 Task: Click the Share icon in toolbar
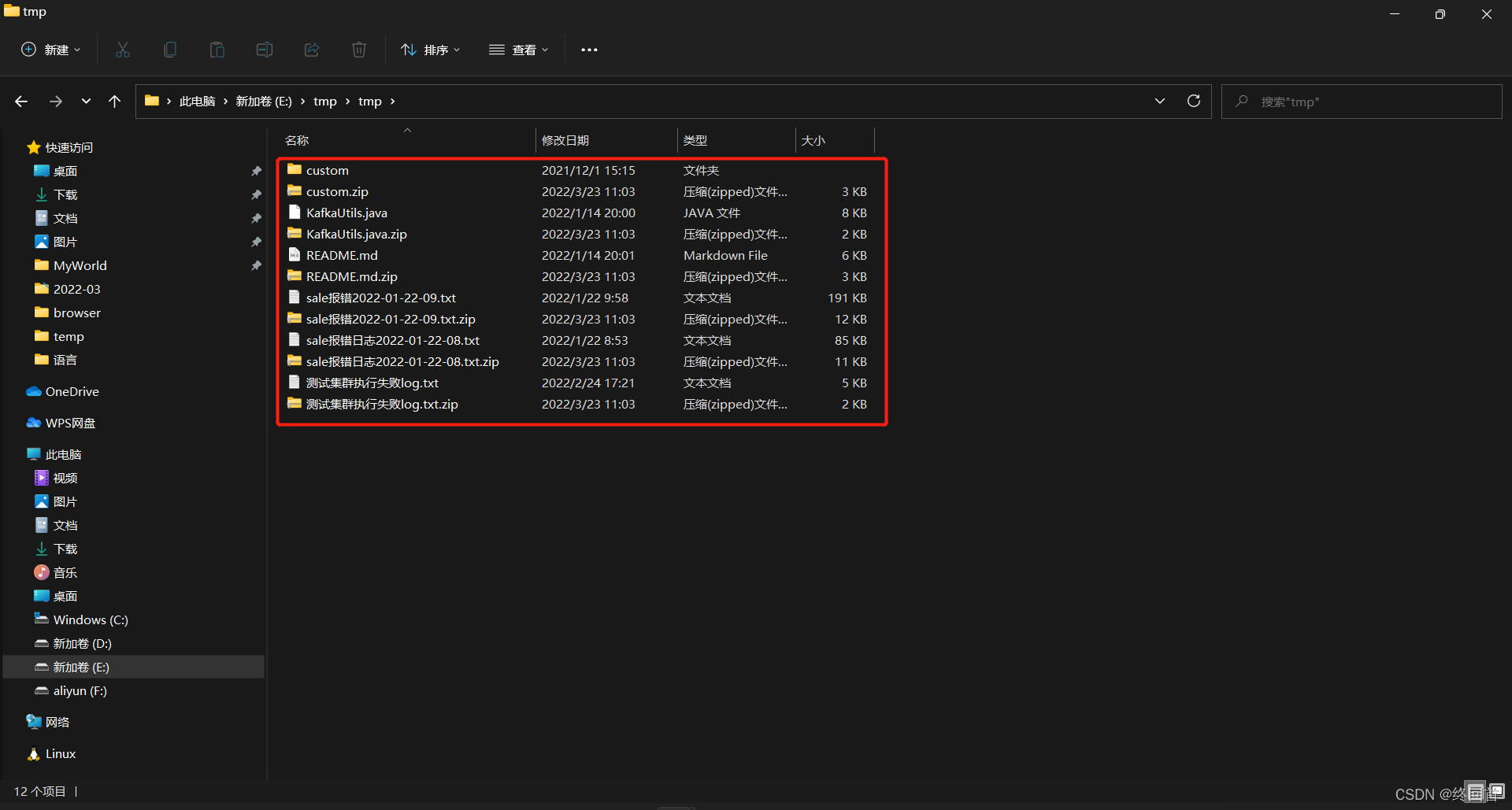pos(312,50)
